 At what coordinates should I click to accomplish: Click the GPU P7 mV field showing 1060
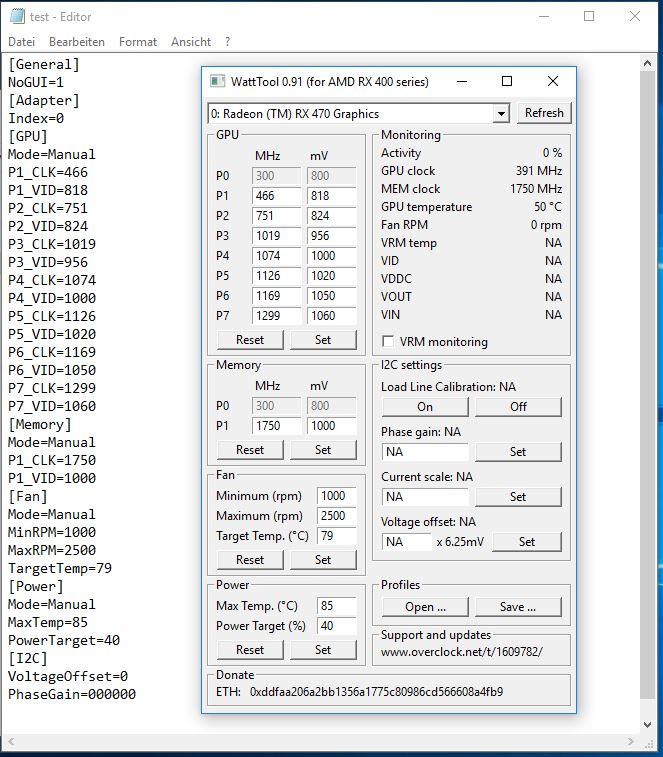331,316
